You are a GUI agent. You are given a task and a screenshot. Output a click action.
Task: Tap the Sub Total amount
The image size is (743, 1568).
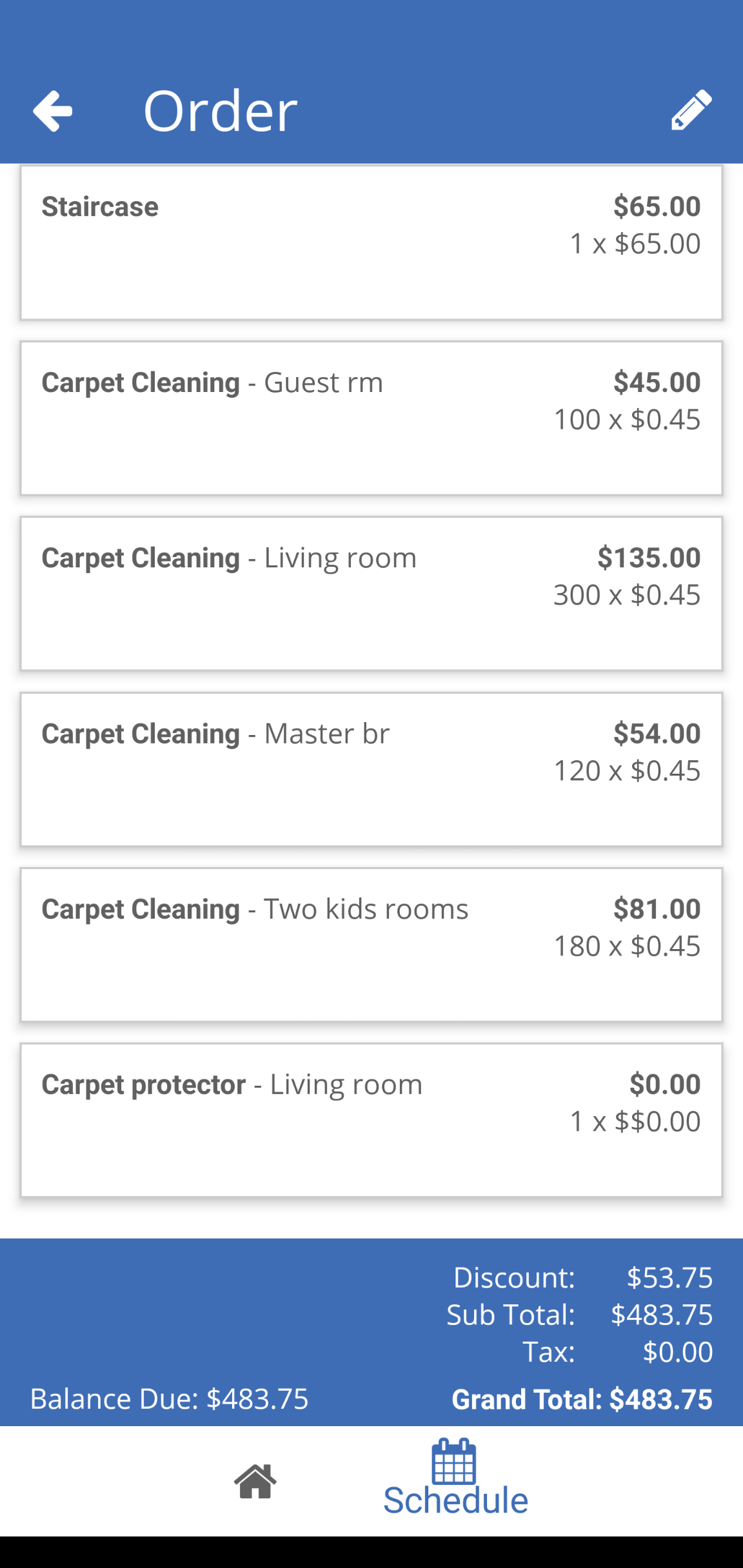point(662,1315)
